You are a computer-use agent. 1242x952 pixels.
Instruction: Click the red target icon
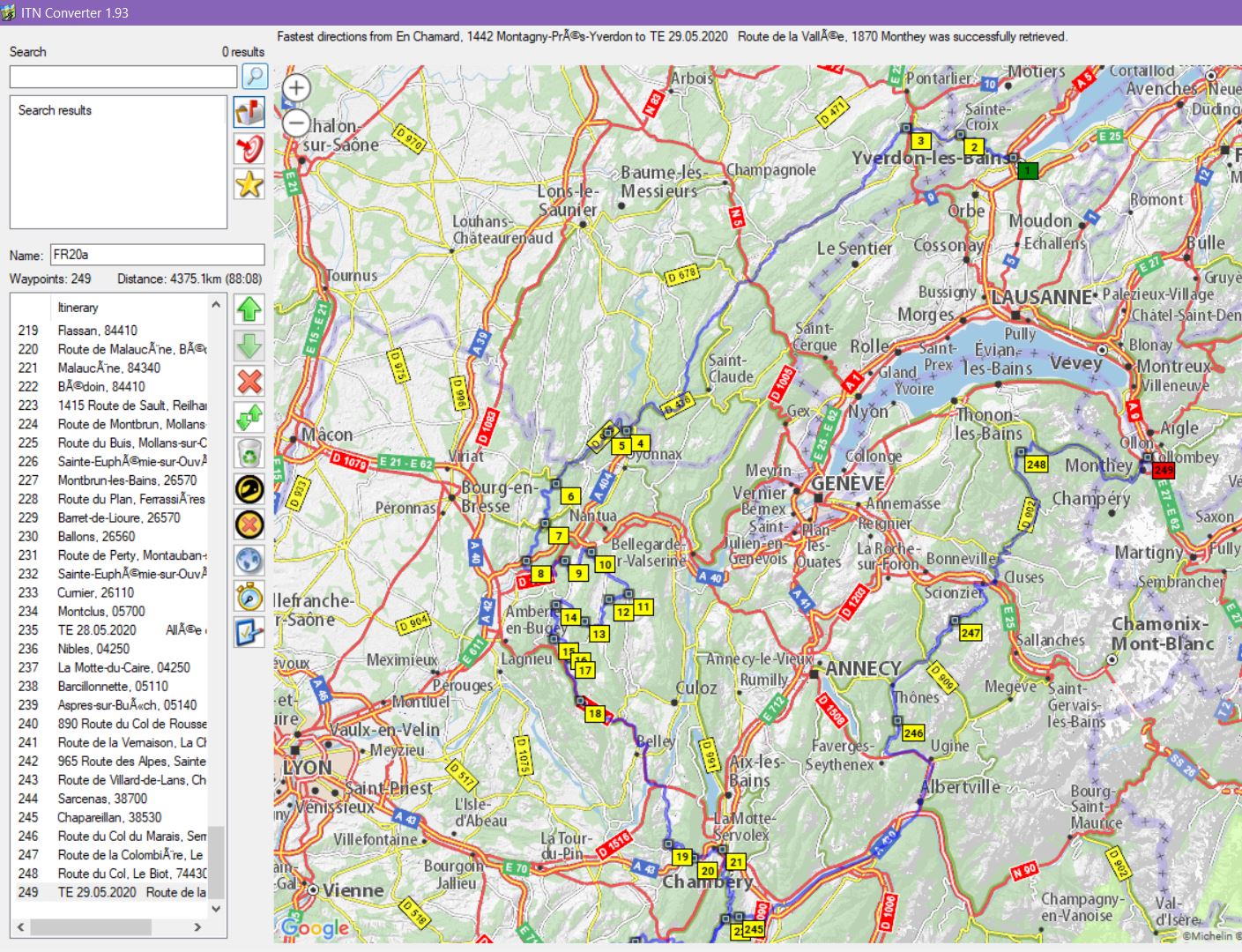click(x=249, y=148)
